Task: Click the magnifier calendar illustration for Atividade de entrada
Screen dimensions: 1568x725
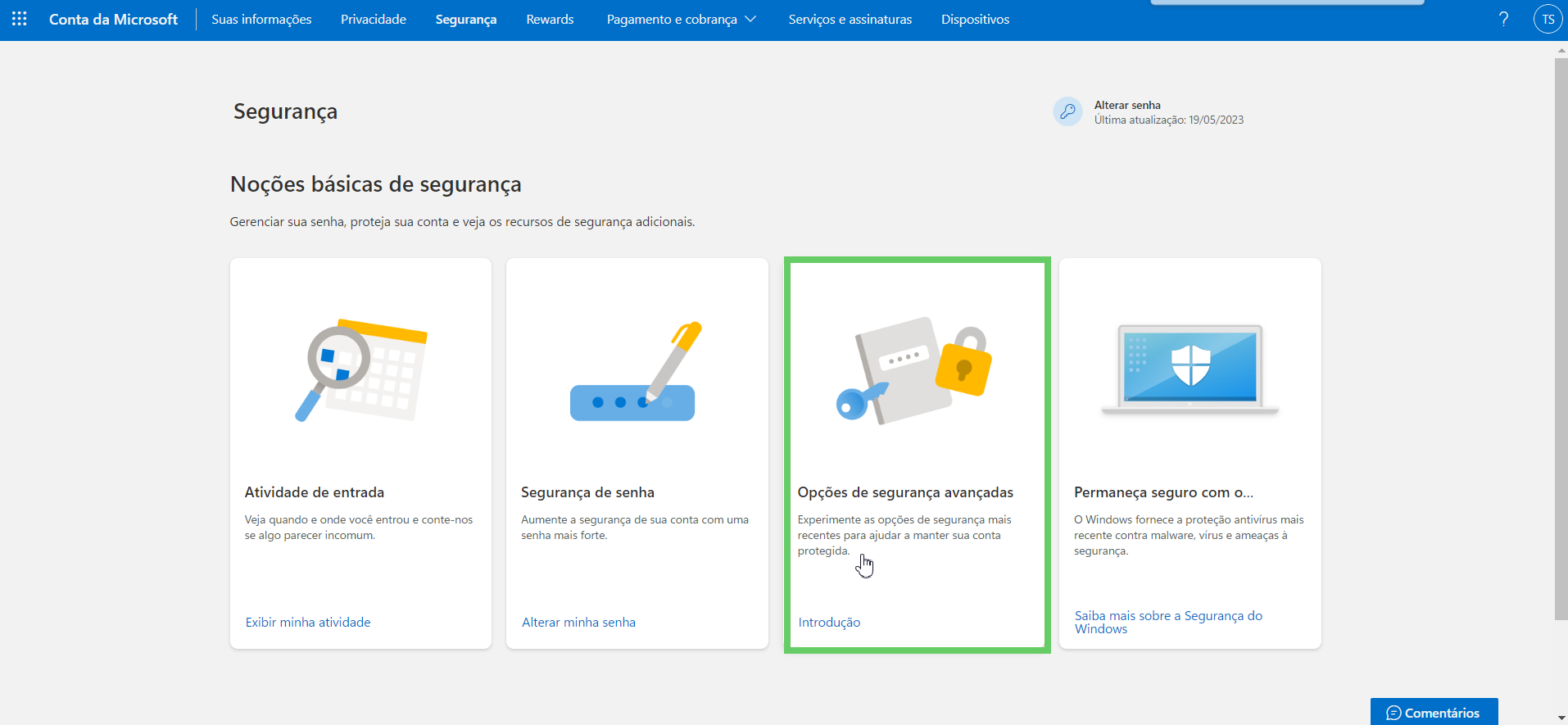Action: coord(361,370)
